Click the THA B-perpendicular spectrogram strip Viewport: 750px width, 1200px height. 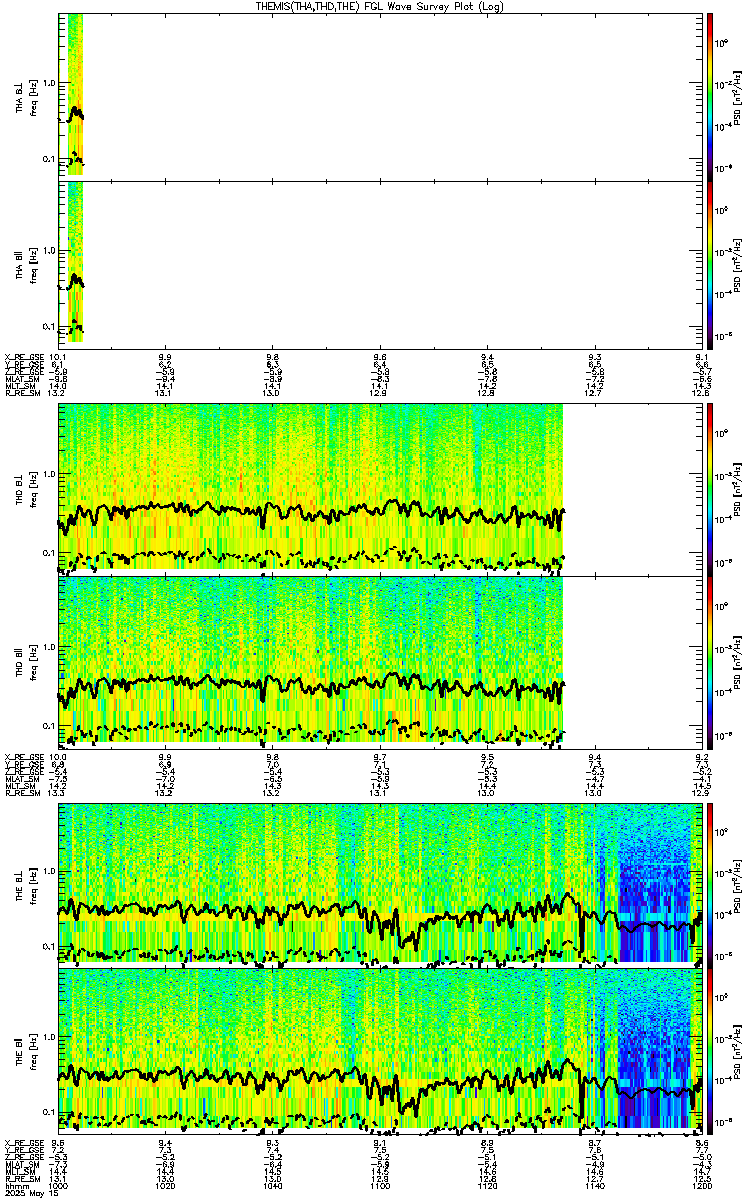(x=75, y=94)
